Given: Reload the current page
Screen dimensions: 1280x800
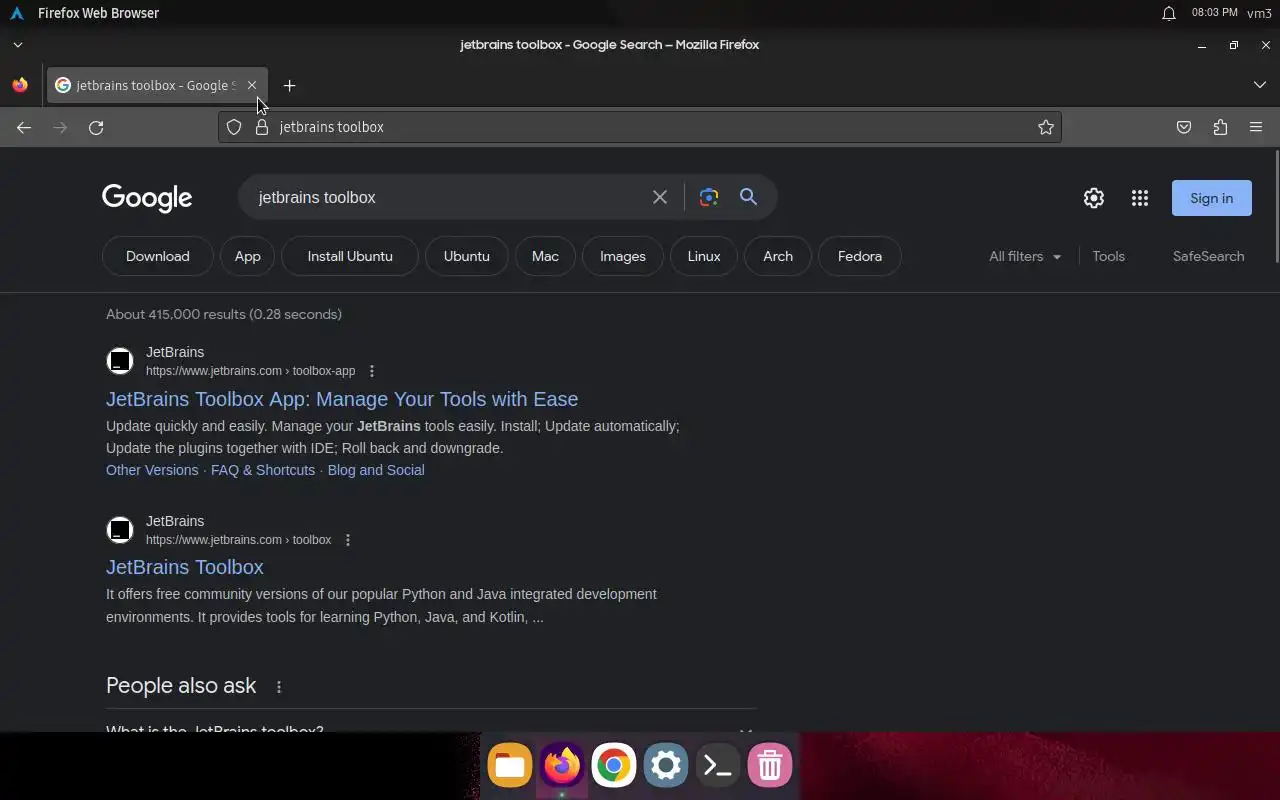Looking at the screenshot, I should pyautogui.click(x=96, y=127).
